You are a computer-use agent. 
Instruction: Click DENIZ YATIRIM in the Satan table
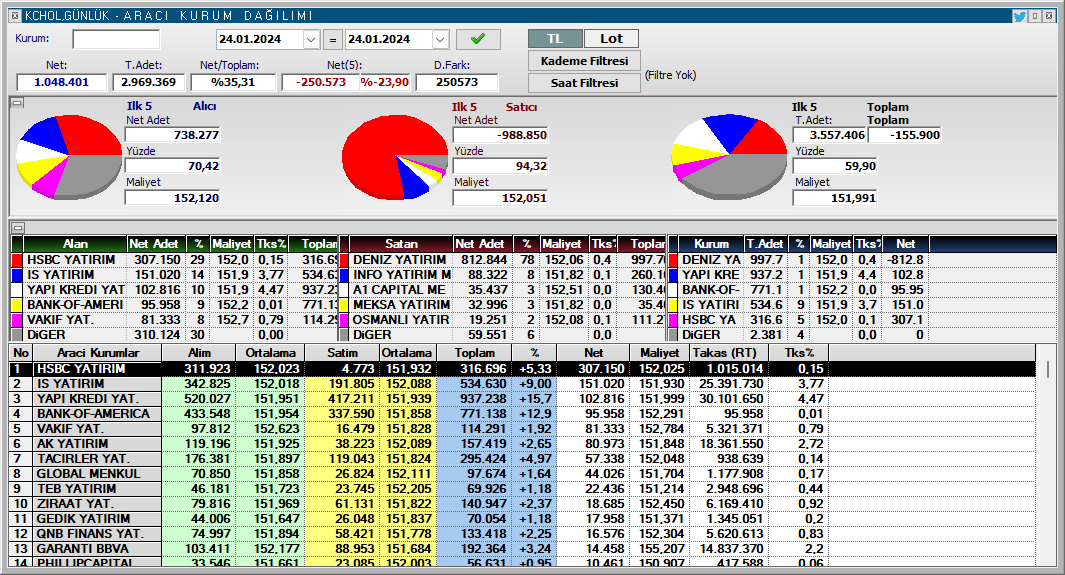point(399,260)
